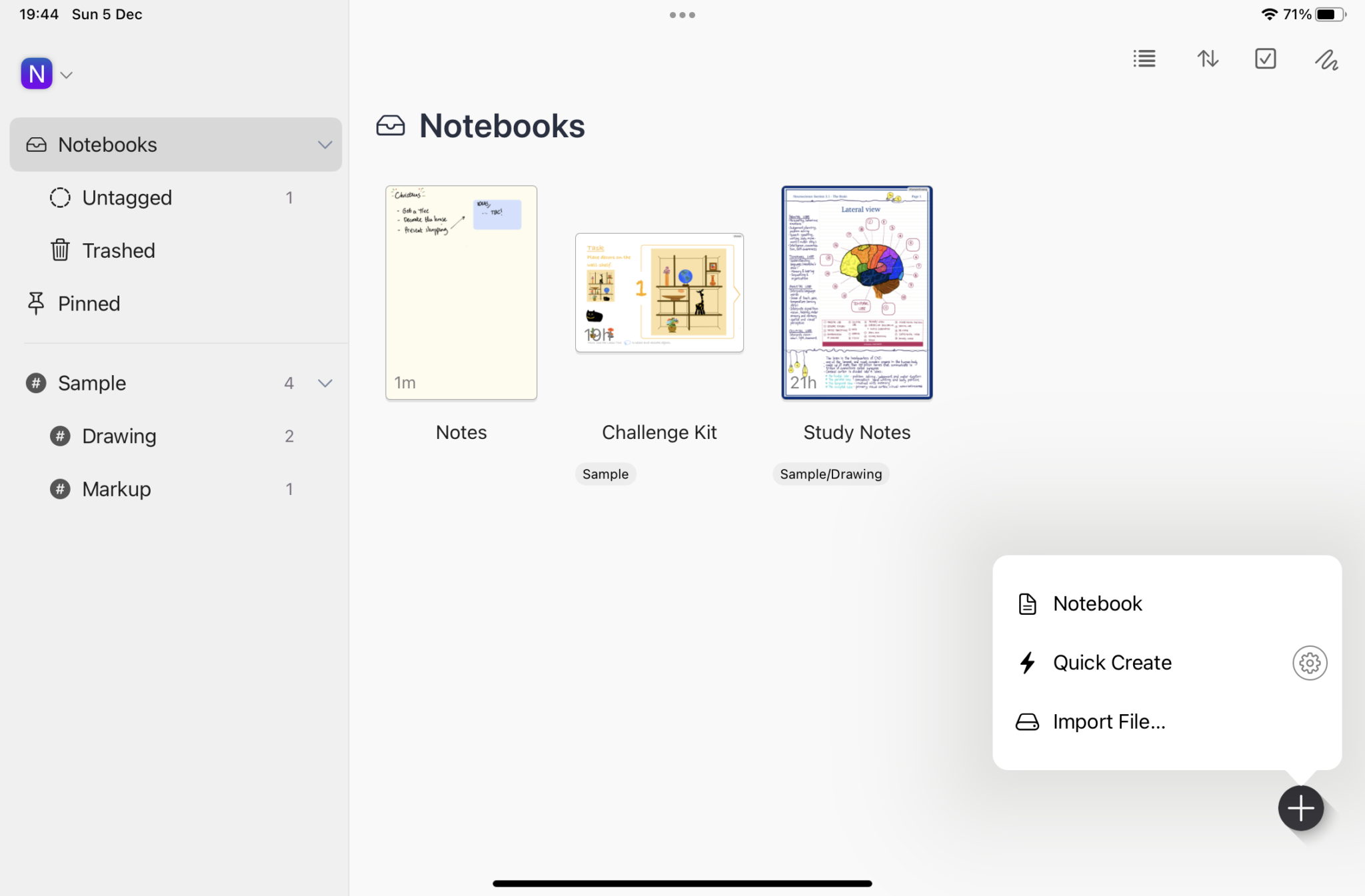Select Quick Create from the menu
1365x896 pixels.
click(x=1111, y=662)
